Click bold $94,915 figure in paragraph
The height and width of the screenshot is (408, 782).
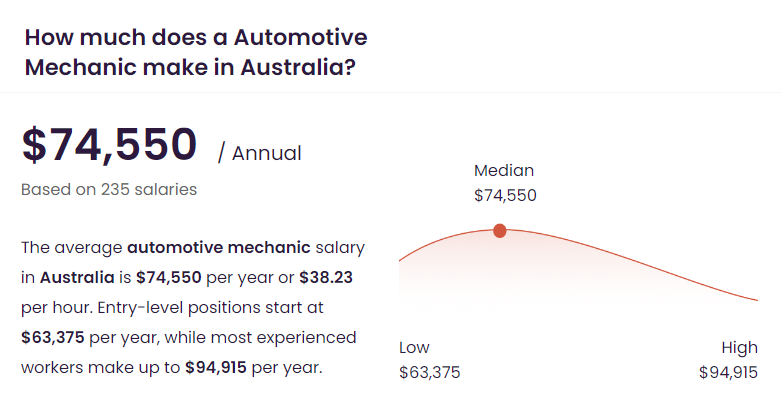(216, 368)
